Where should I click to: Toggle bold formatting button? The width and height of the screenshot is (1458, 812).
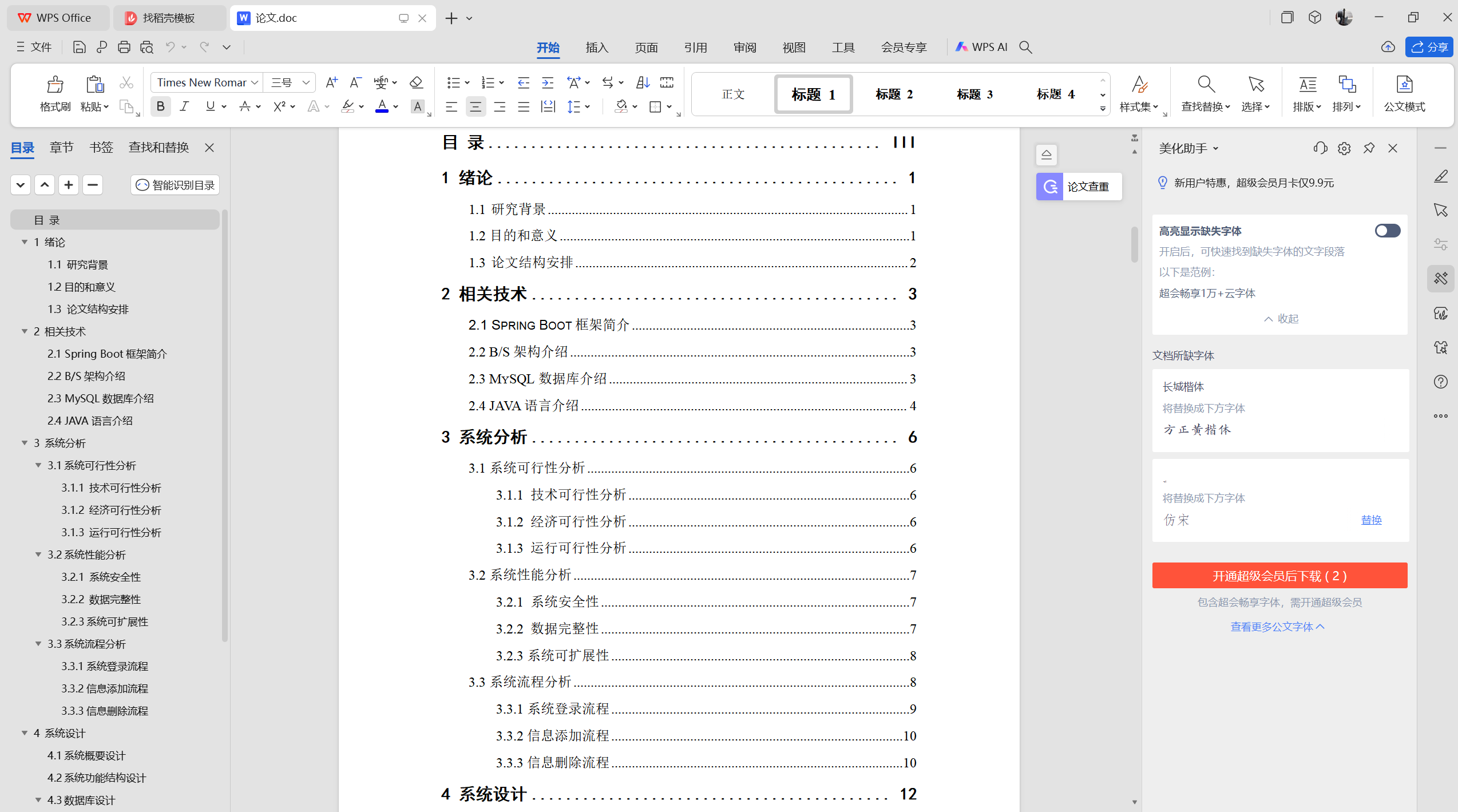(161, 106)
